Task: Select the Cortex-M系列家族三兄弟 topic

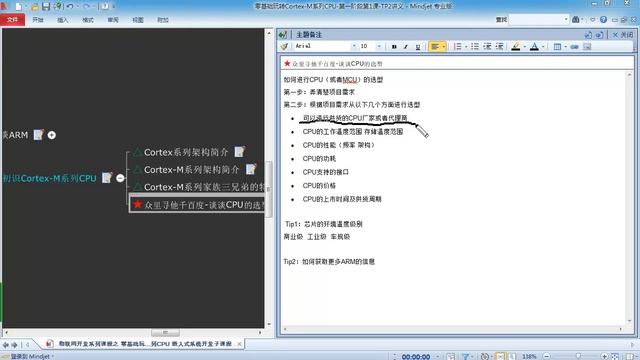Action: (203, 187)
